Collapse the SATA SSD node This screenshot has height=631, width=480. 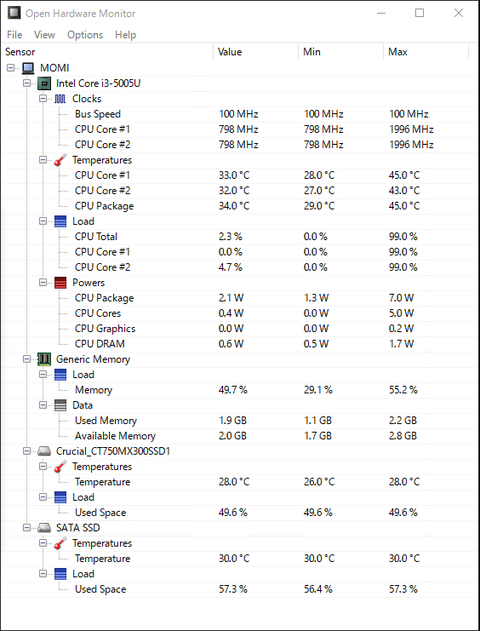pyautogui.click(x=27, y=528)
